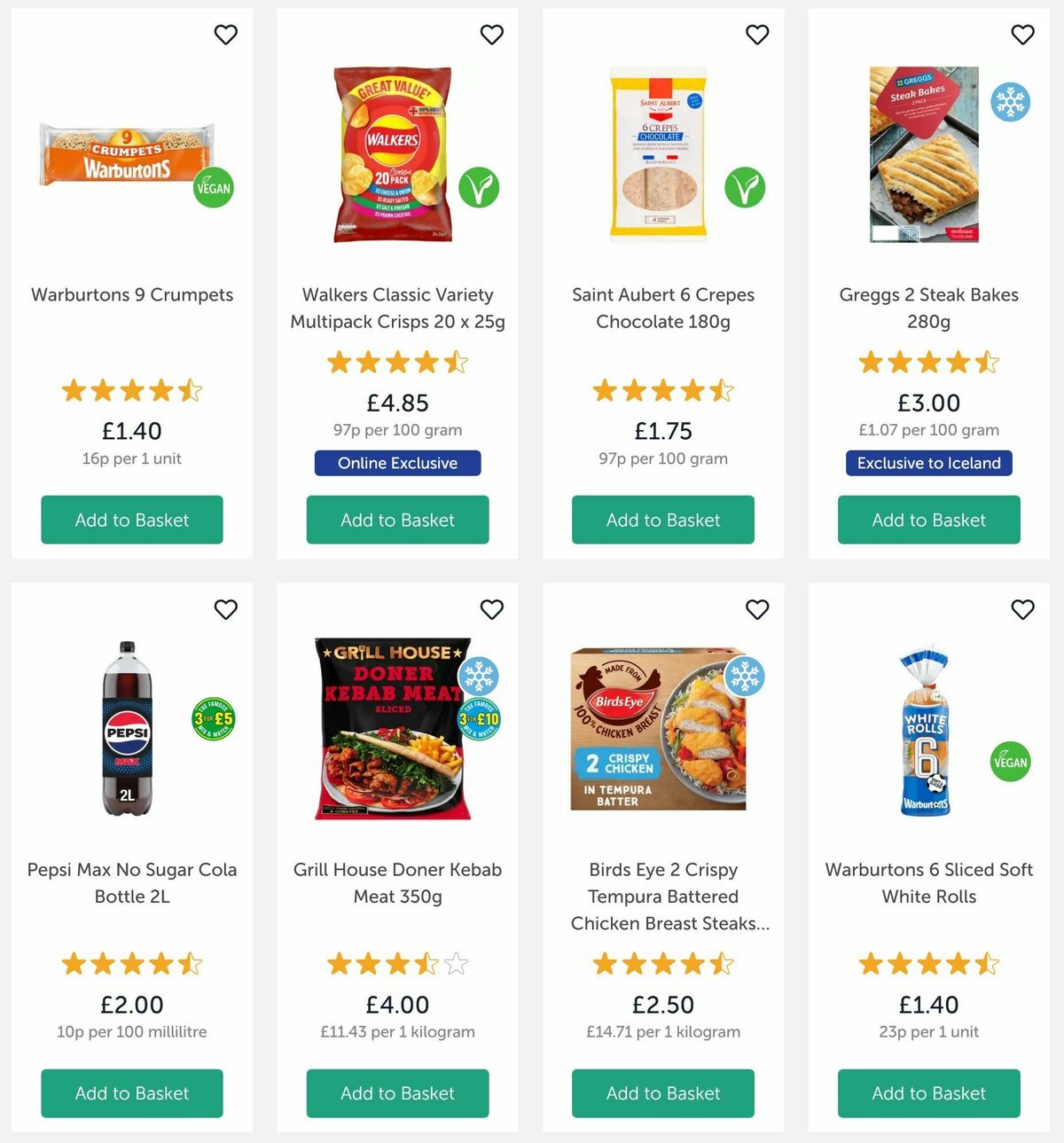This screenshot has height=1143, width=1064.
Task: Open the Saint Aubert 6 Crepes Chocolate product page
Action: 663,308
